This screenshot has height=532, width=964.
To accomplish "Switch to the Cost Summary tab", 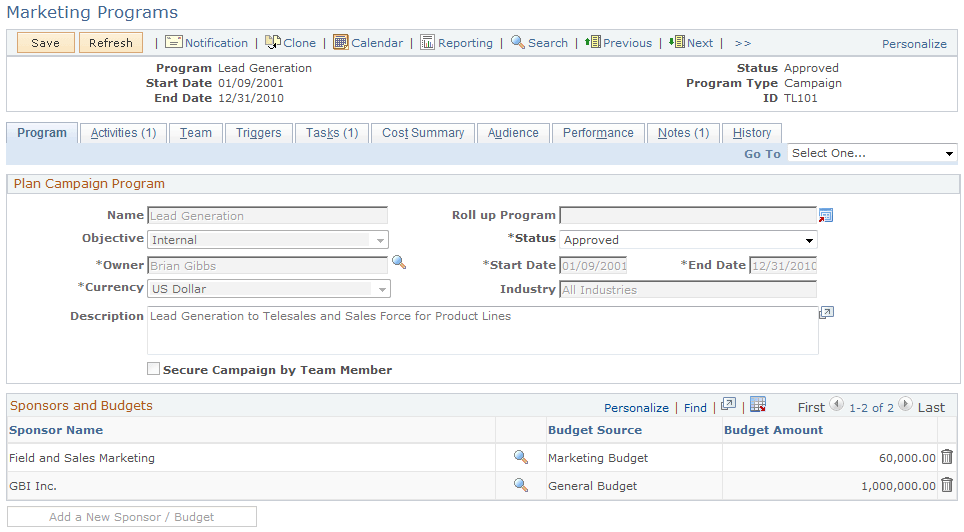I will pos(423,133).
